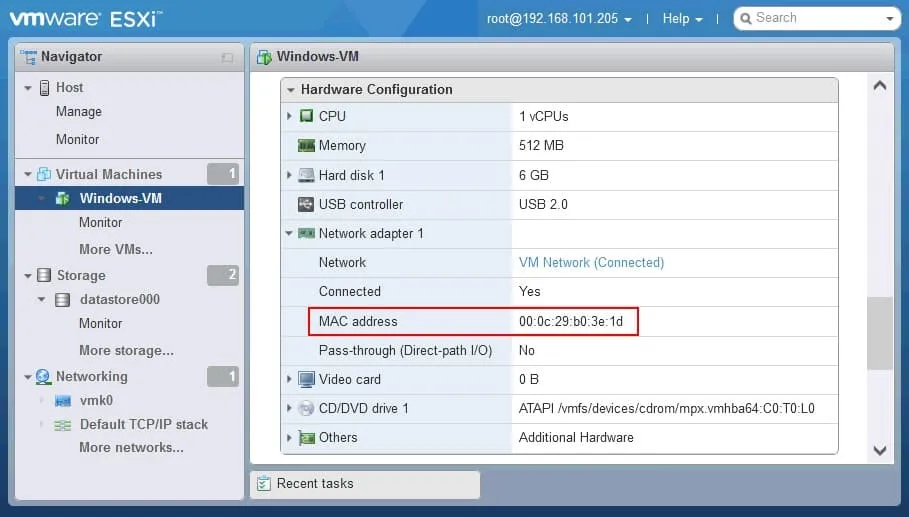Open the VM Network (Connected) link

coord(591,262)
